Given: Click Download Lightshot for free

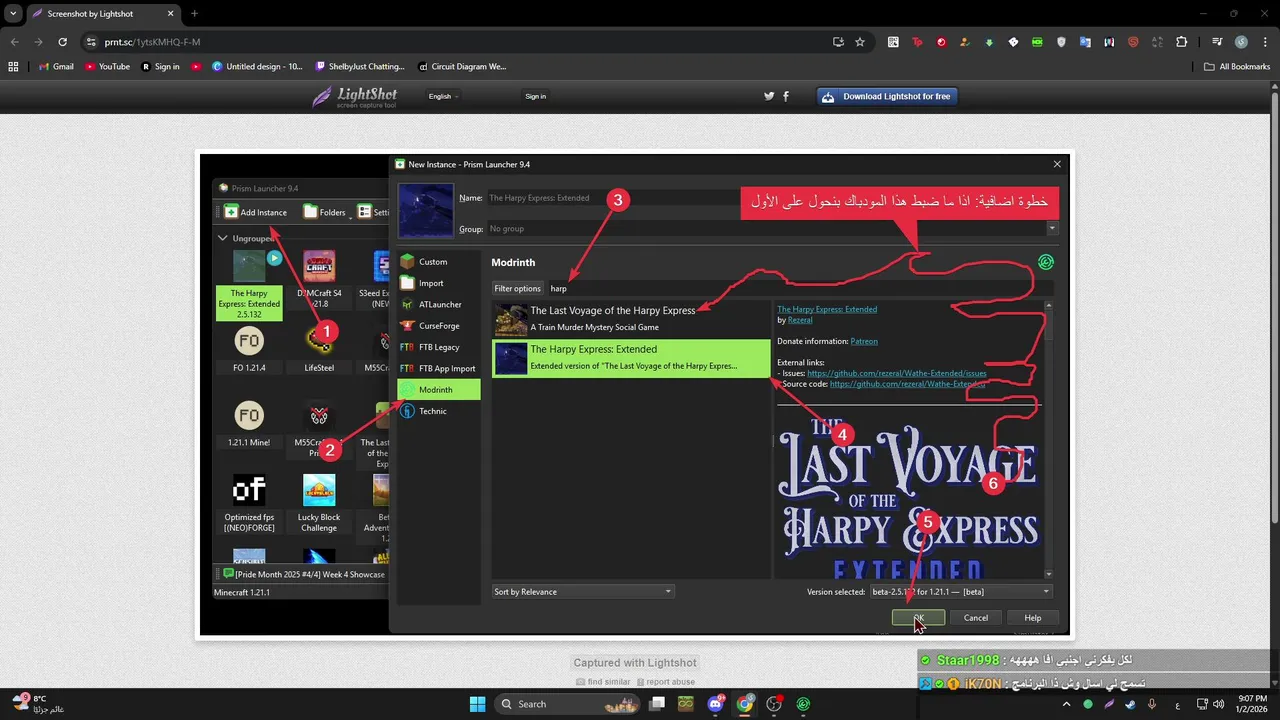Looking at the screenshot, I should 888,97.
